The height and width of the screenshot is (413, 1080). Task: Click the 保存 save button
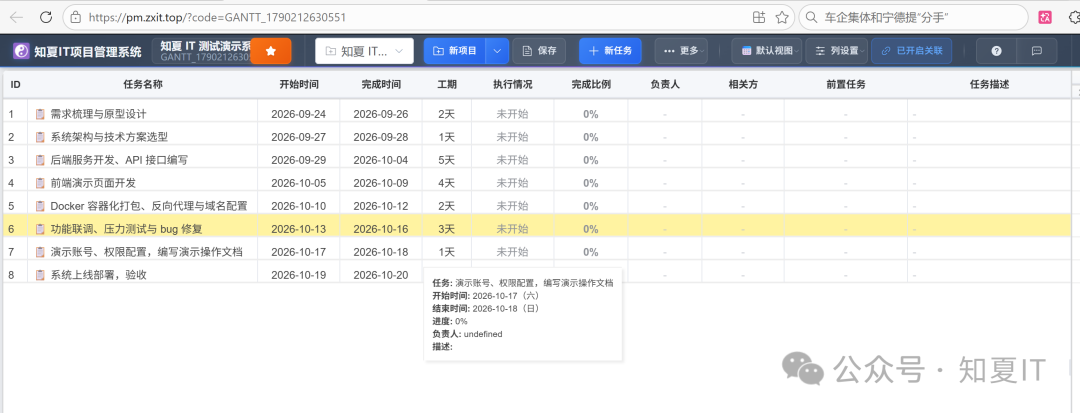pyautogui.click(x=539, y=51)
